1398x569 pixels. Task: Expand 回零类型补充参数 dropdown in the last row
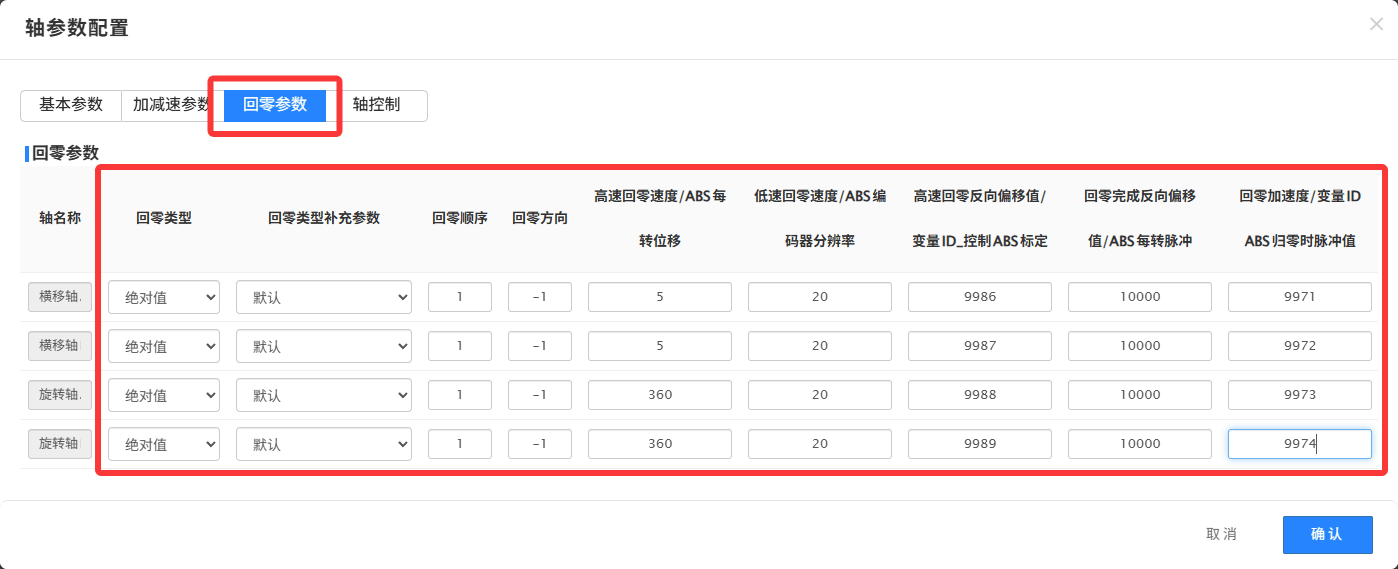point(324,444)
